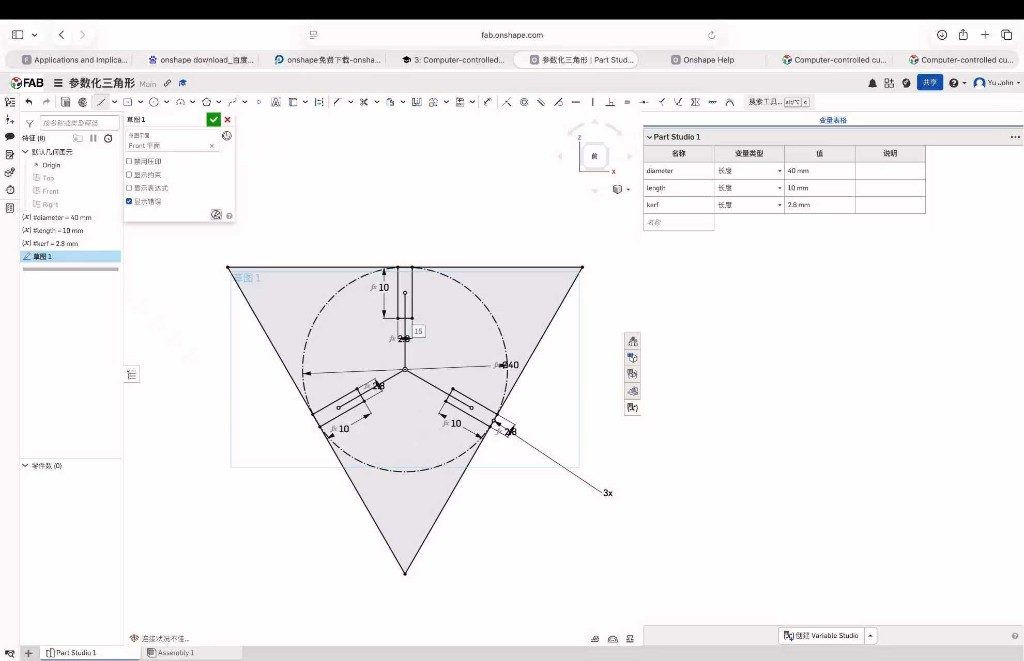
Task: Open the Applications and Implica... browser tab
Action: click(x=74, y=60)
